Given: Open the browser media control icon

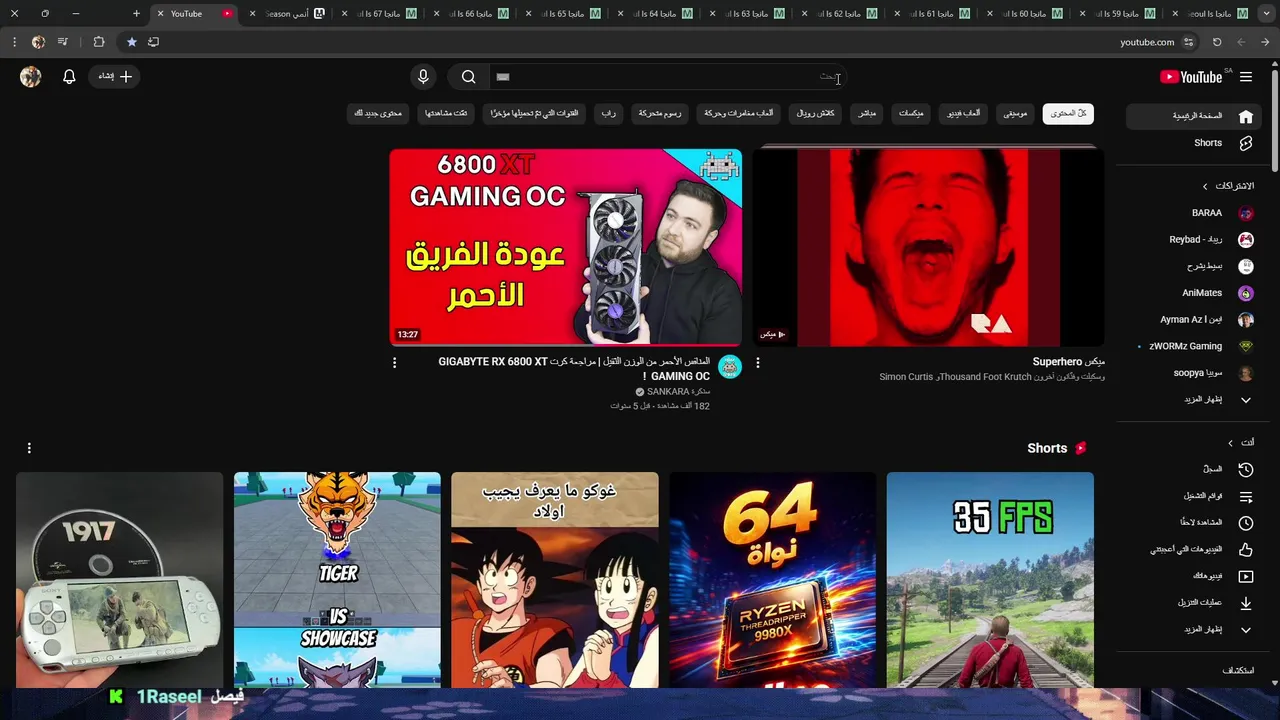Looking at the screenshot, I should tap(63, 42).
